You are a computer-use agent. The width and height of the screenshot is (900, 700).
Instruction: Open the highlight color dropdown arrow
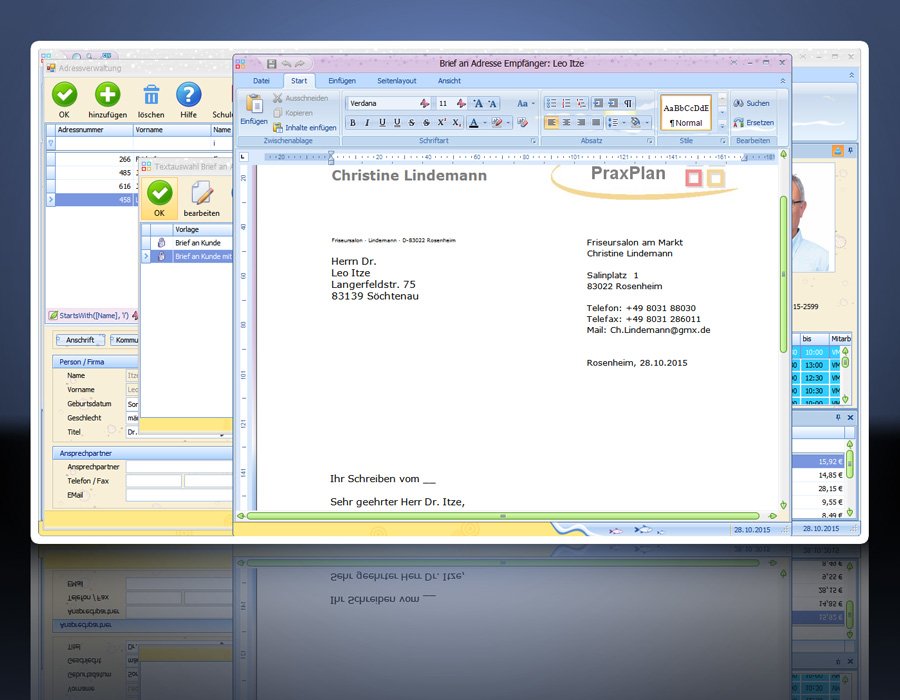point(508,122)
